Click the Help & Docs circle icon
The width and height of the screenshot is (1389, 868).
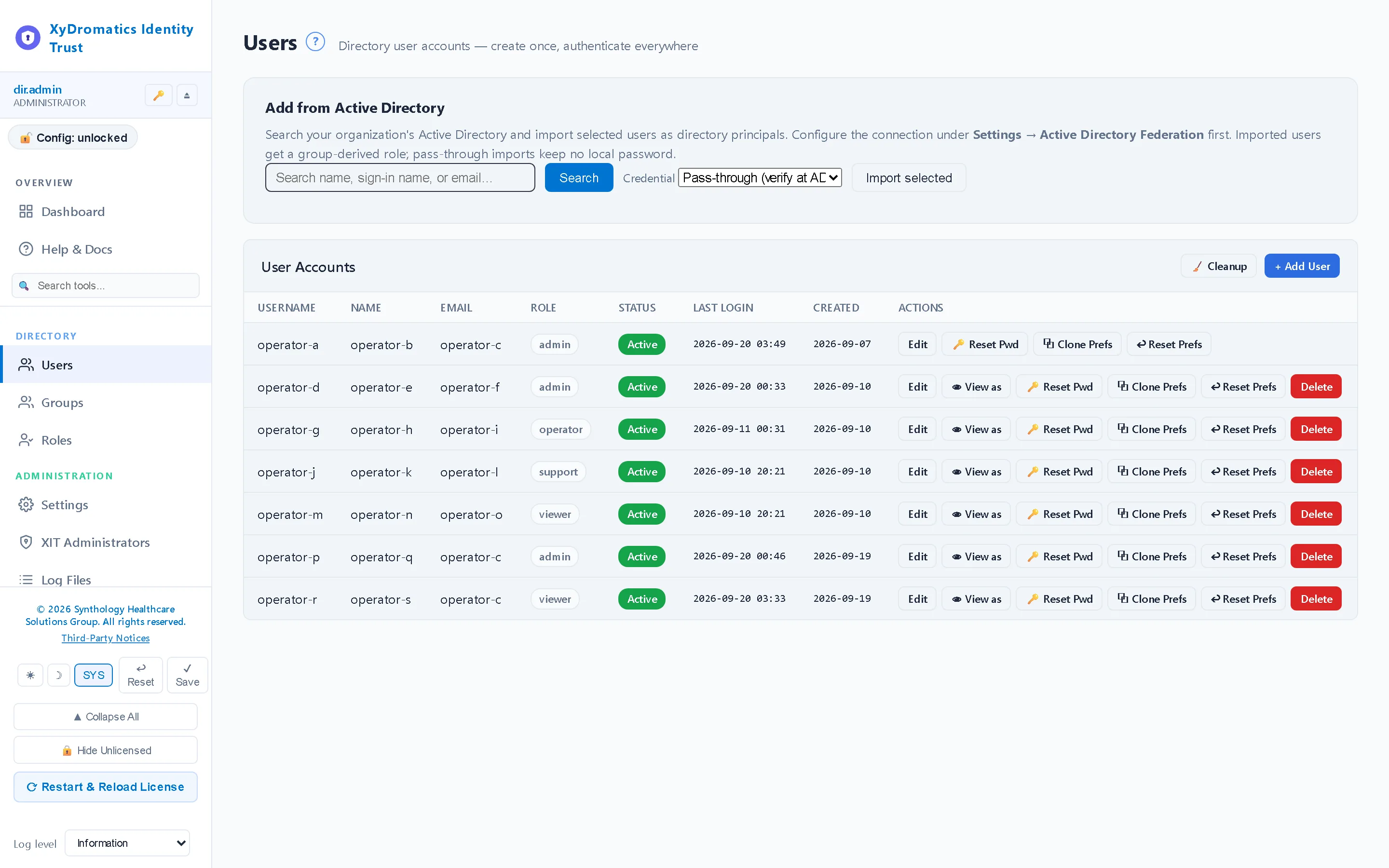click(26, 249)
